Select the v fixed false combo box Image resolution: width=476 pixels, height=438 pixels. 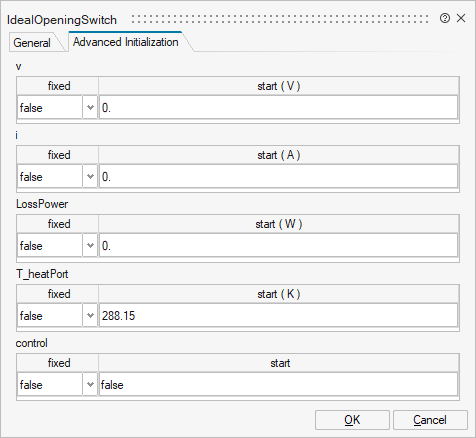(x=57, y=107)
